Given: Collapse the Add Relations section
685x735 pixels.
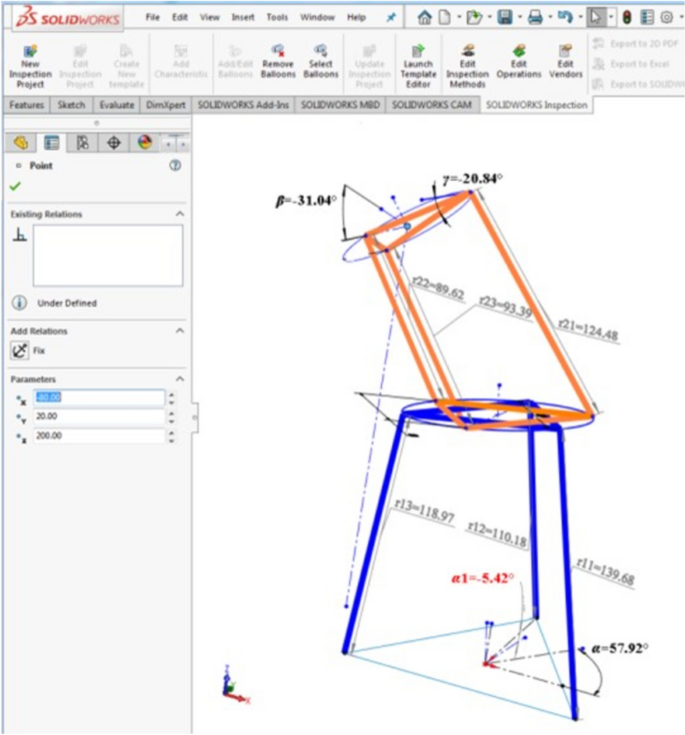Looking at the screenshot, I should pyautogui.click(x=180, y=331).
